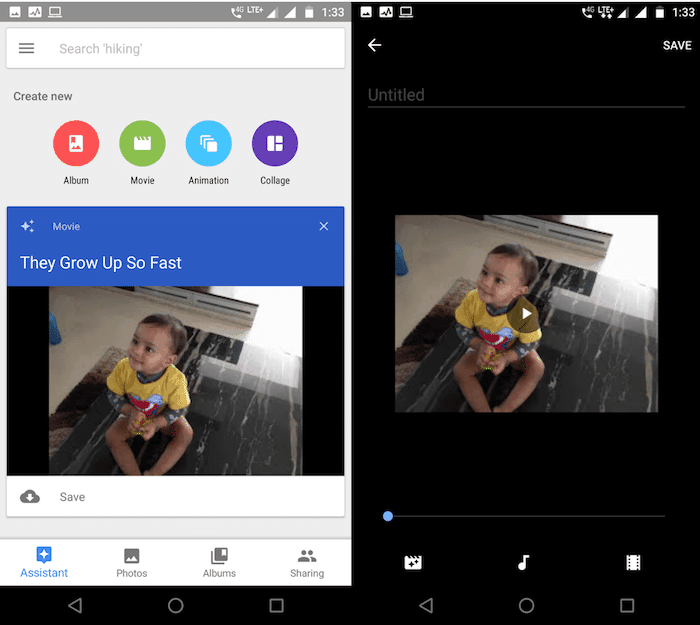Viewport: 700px width, 625px height.
Task: Tap the left phone's recent apps button
Action: 276,605
